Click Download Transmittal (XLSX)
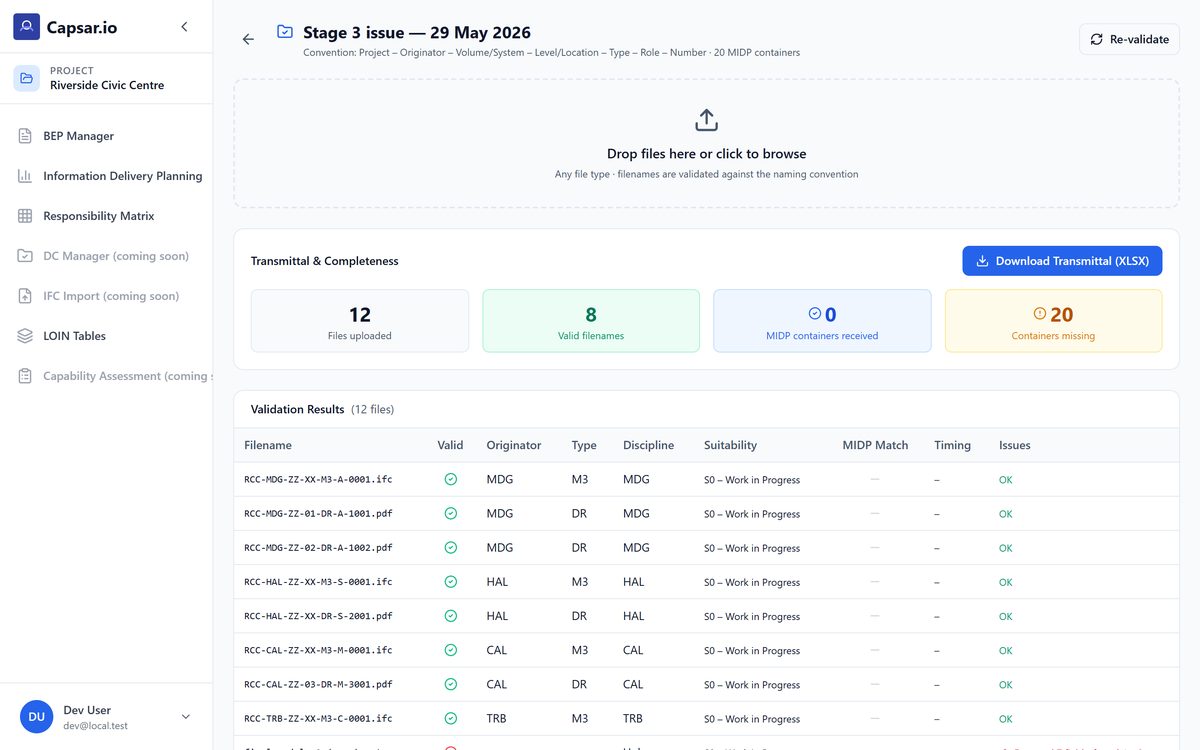This screenshot has height=750, width=1200. pyautogui.click(x=1062, y=261)
